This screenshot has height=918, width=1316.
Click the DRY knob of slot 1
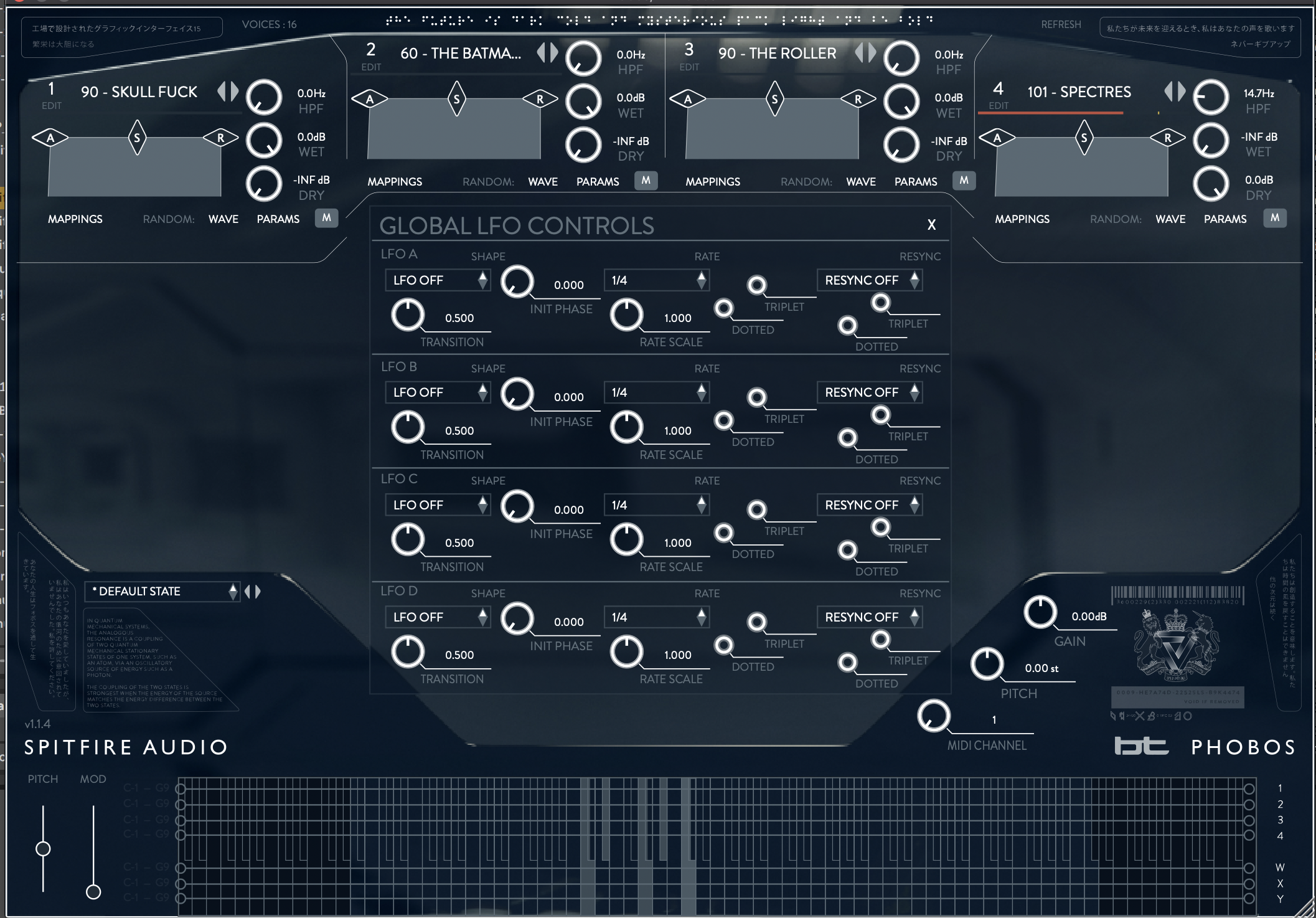[264, 184]
